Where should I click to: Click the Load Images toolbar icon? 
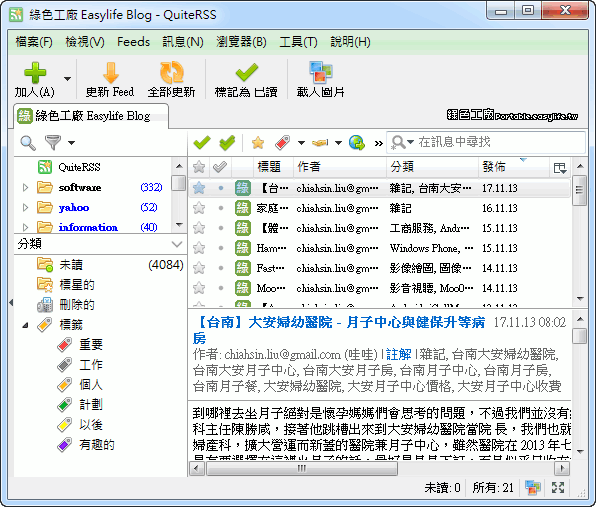[320, 72]
